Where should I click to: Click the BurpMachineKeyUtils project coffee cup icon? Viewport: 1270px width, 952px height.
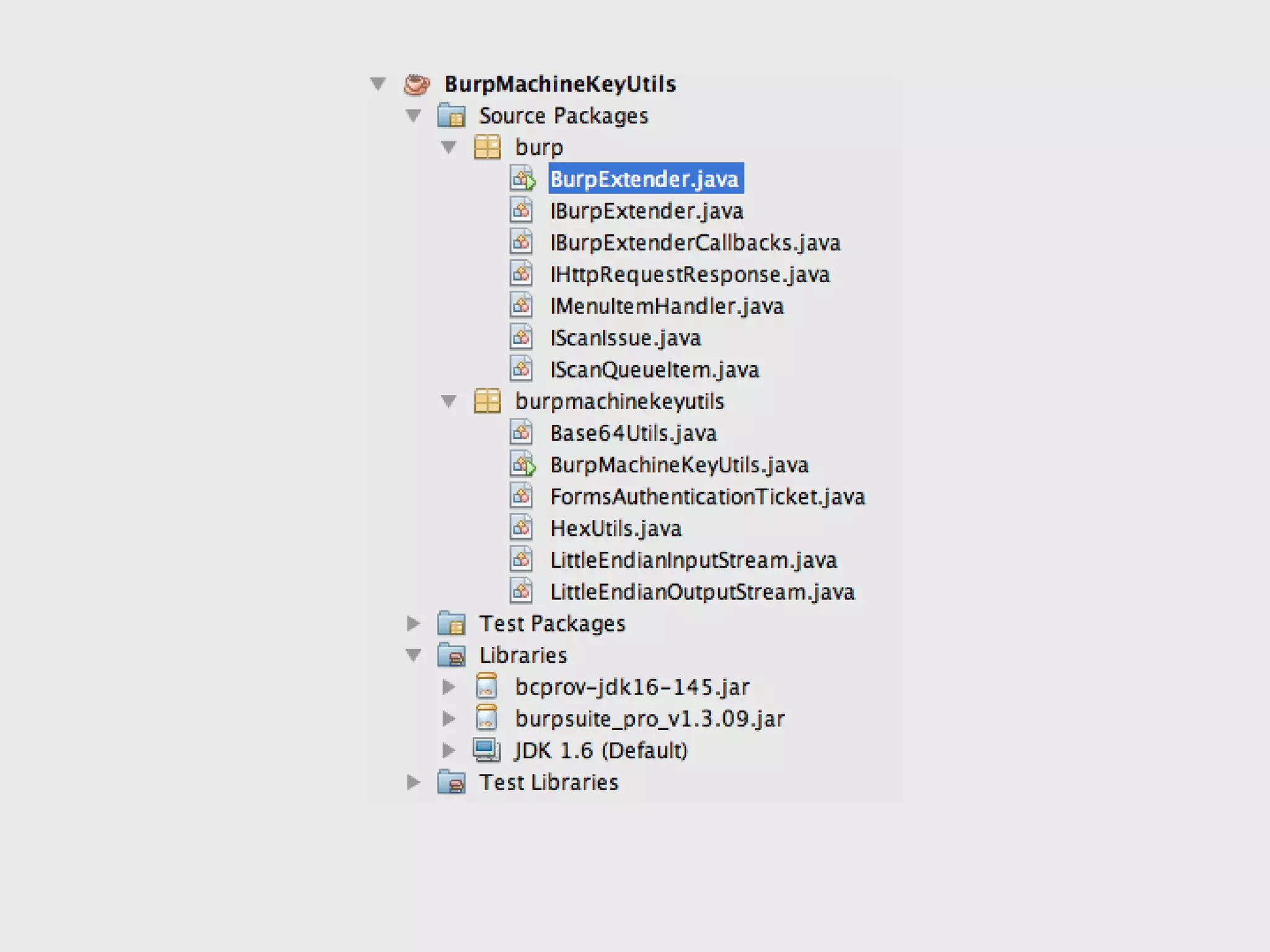pyautogui.click(x=417, y=84)
